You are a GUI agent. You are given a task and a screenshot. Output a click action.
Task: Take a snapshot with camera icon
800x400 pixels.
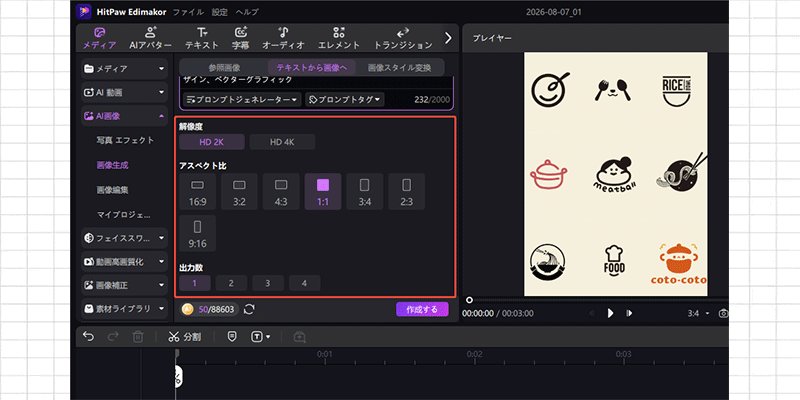point(723,313)
